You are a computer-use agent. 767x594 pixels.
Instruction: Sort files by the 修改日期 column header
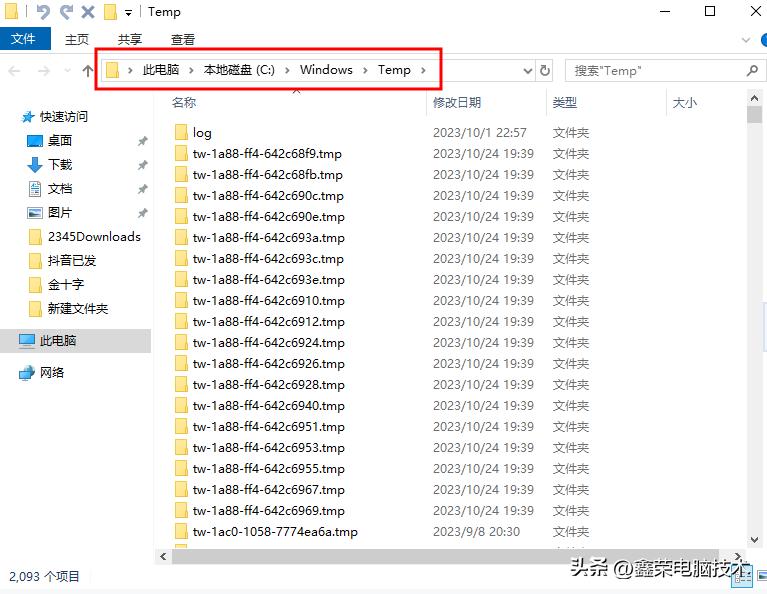point(457,102)
